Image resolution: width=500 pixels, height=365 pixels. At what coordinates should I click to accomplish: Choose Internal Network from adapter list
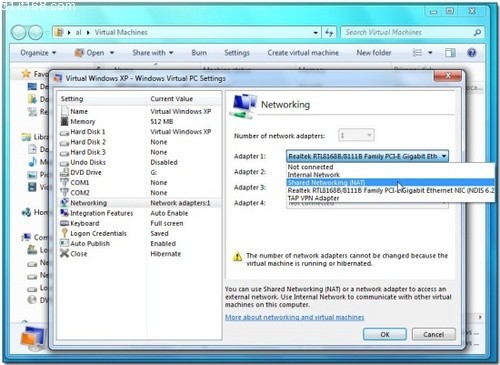click(x=390, y=175)
